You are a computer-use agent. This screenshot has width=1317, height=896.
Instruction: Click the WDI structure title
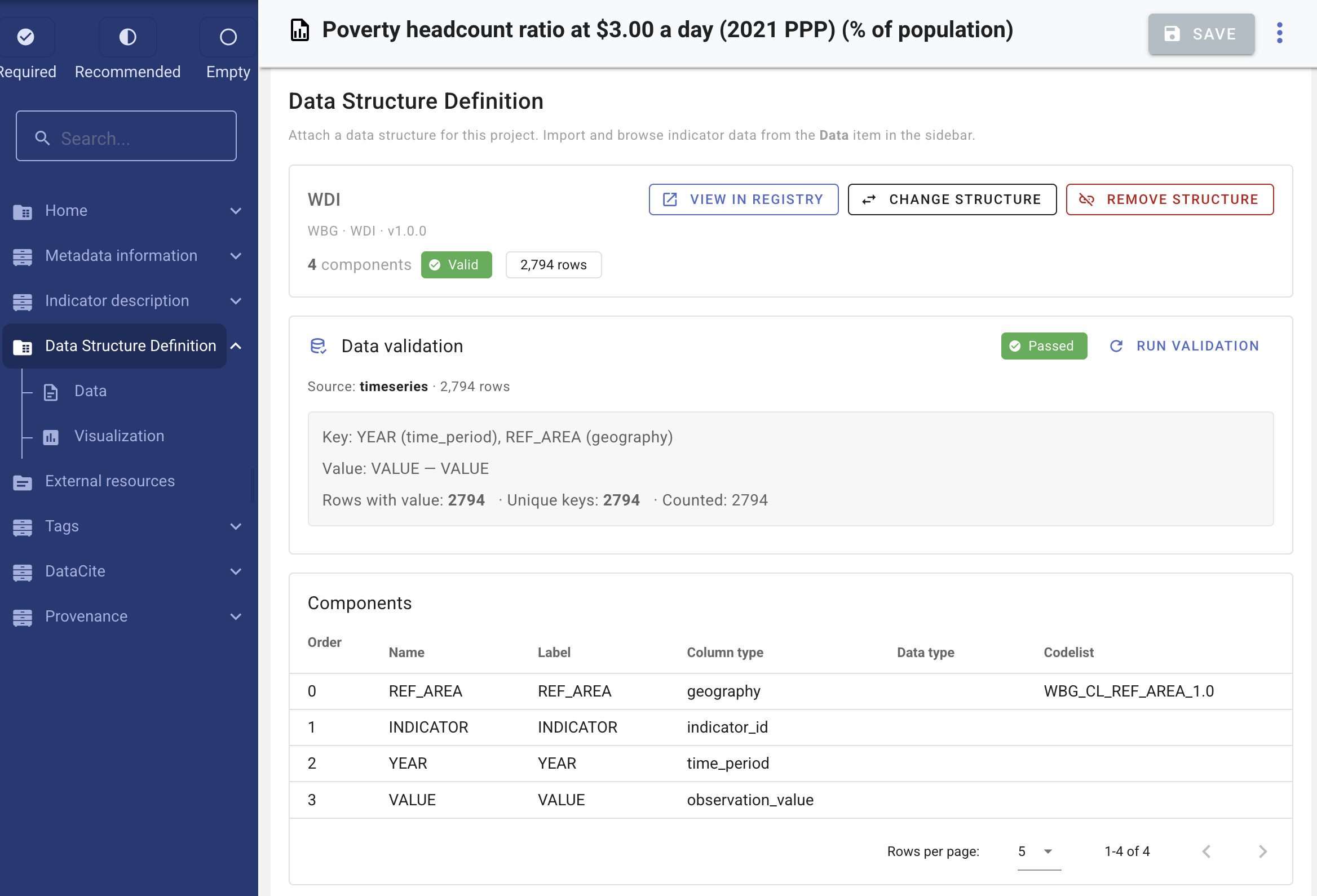pyautogui.click(x=324, y=199)
